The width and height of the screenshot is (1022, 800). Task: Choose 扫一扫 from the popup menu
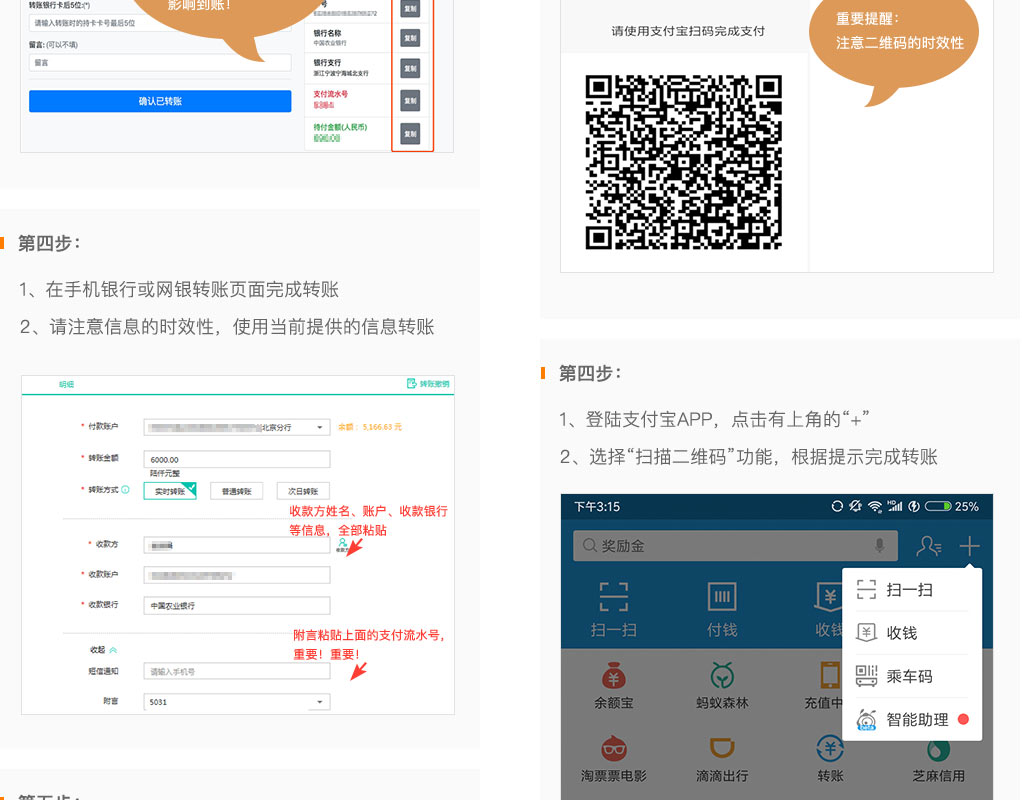click(908, 590)
